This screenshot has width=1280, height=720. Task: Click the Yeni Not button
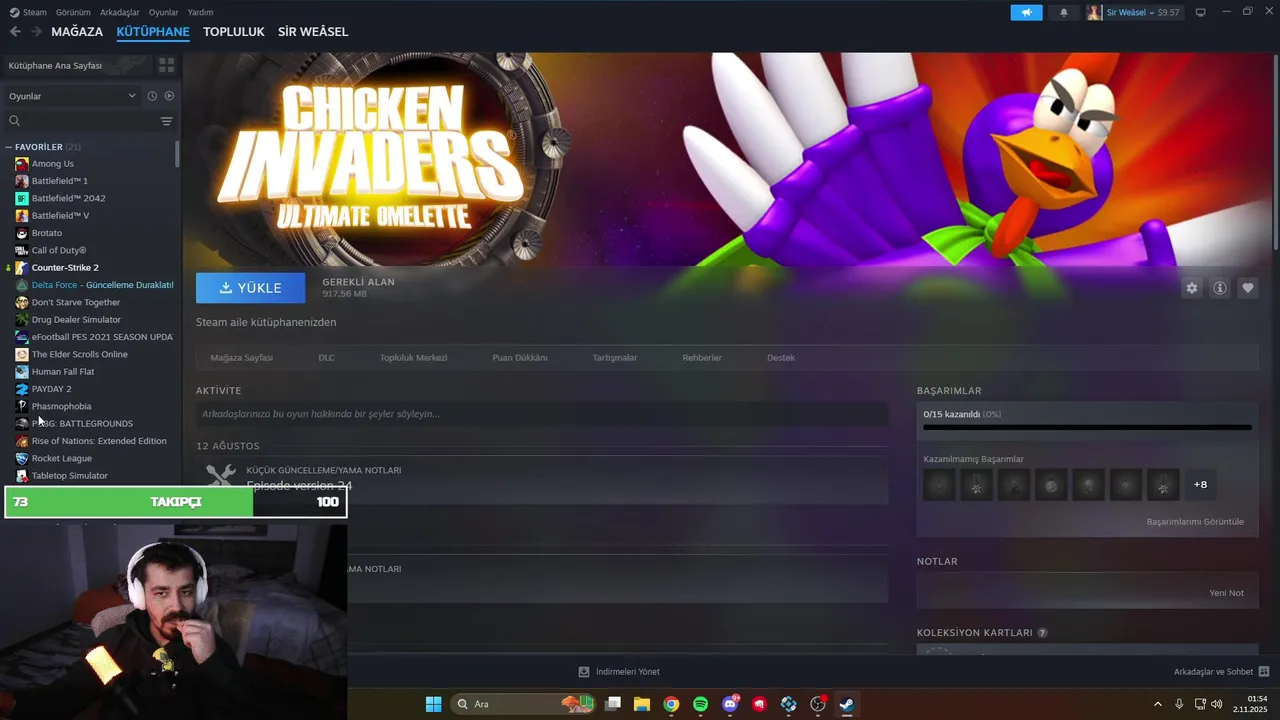coord(1226,593)
